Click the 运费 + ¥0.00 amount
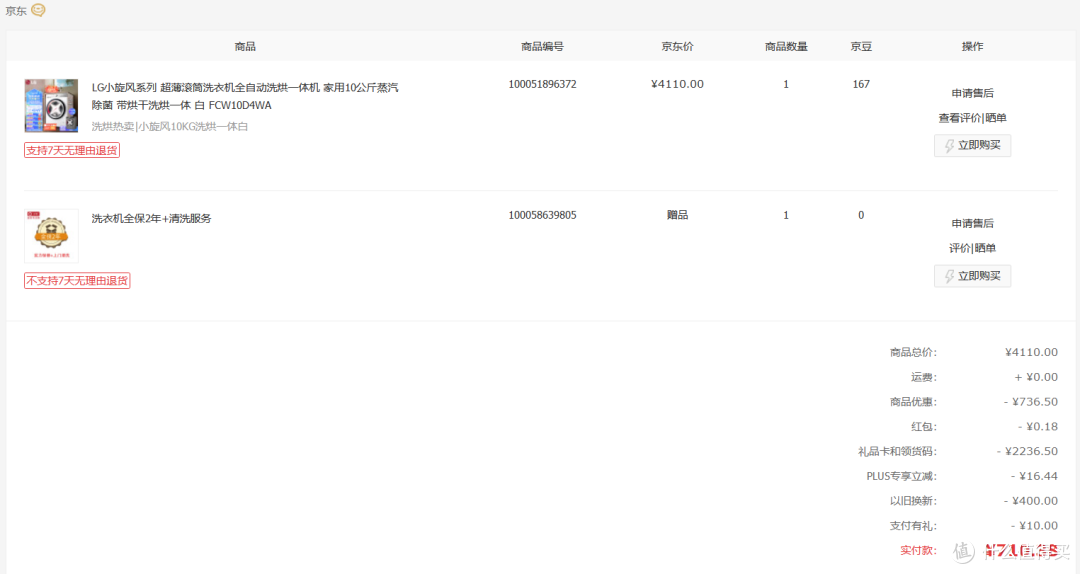This screenshot has width=1080, height=574. 1036,377
